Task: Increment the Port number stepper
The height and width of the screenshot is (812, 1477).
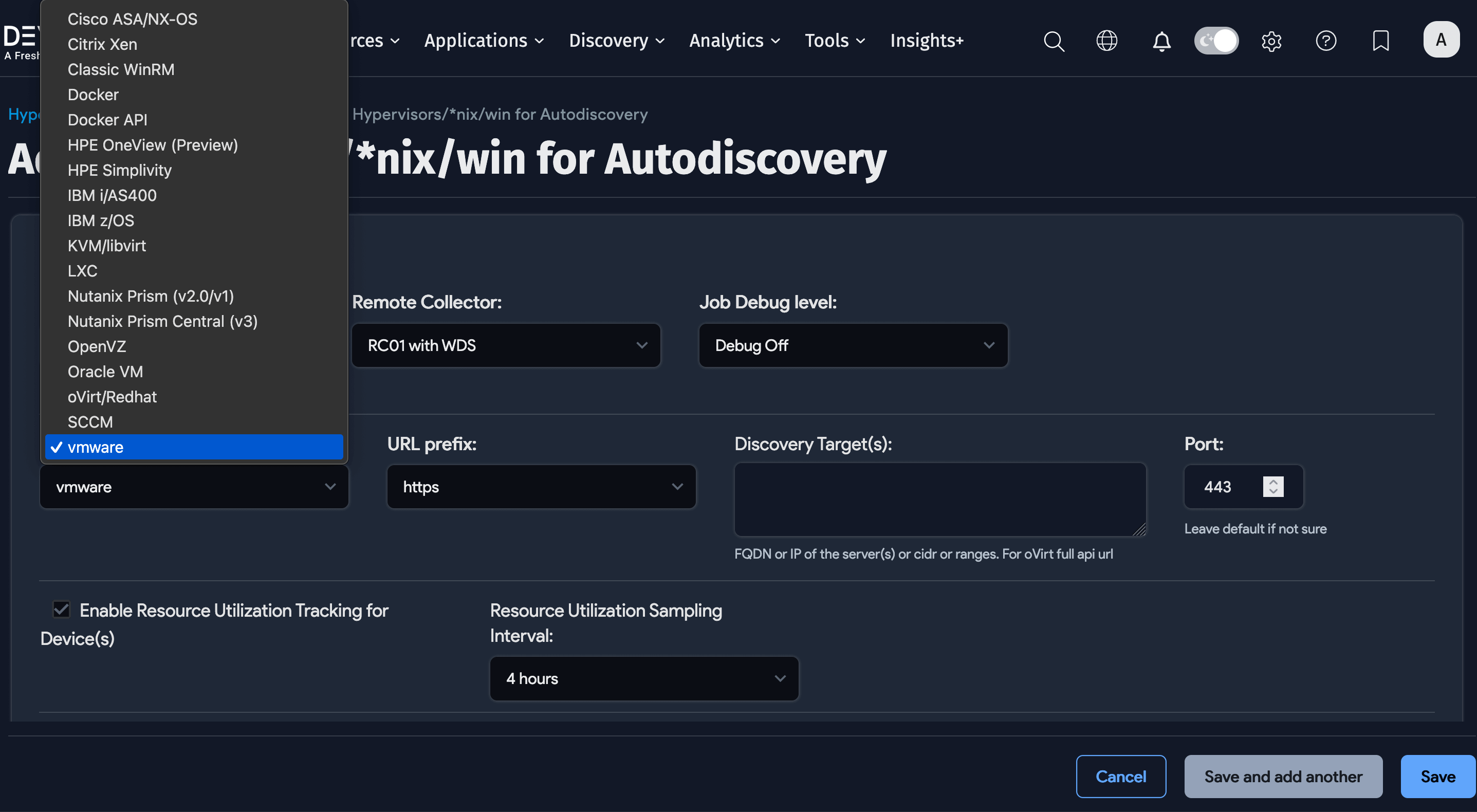Action: click(1273, 482)
